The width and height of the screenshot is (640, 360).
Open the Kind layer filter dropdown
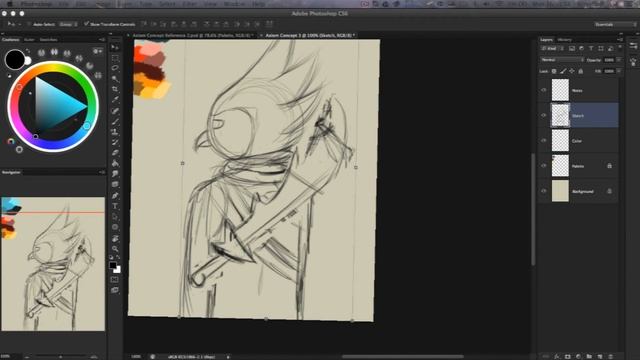(553, 49)
